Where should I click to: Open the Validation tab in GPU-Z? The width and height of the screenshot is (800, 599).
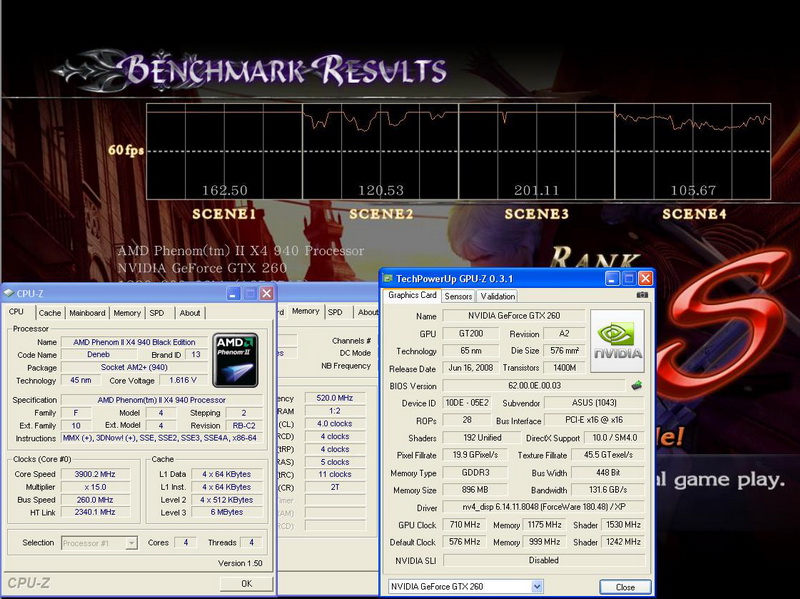pos(497,296)
